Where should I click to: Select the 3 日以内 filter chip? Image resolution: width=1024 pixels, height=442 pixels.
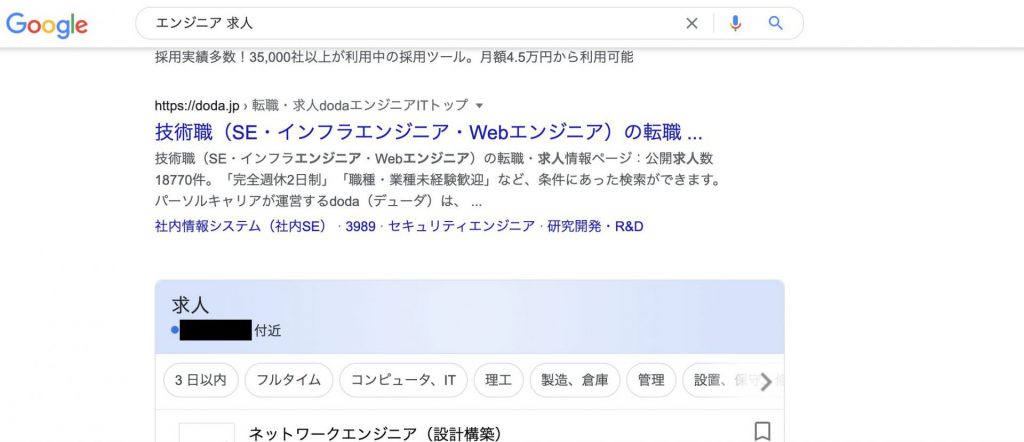pos(200,380)
